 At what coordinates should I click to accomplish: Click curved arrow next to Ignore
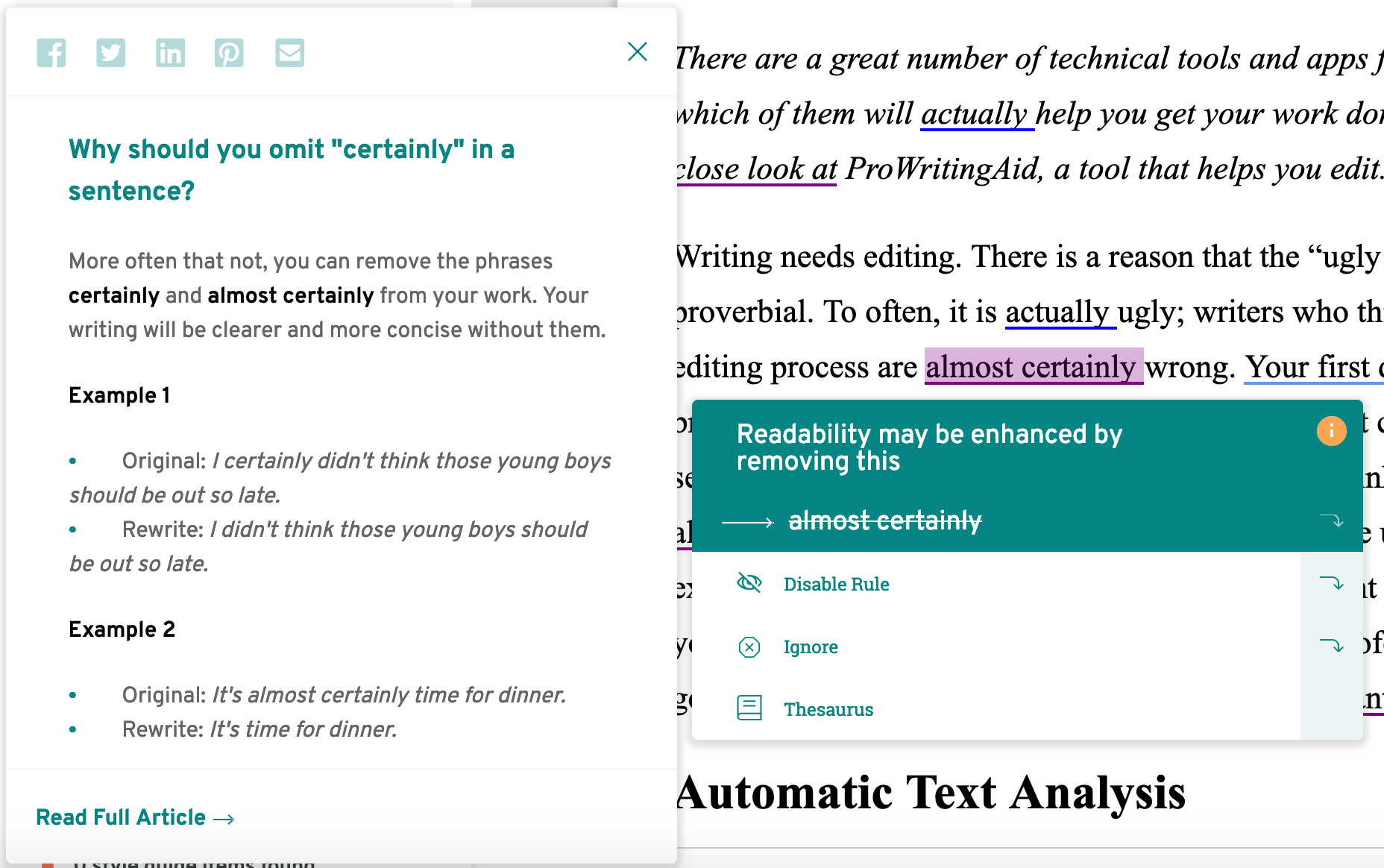(1332, 646)
